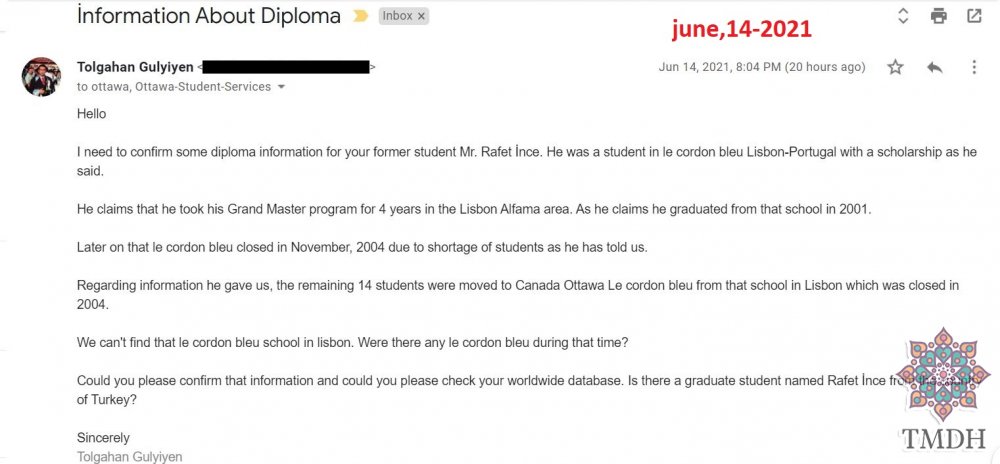Click the reply arrow icon
Viewport: 1000px width, 464px height.
pos(935,67)
